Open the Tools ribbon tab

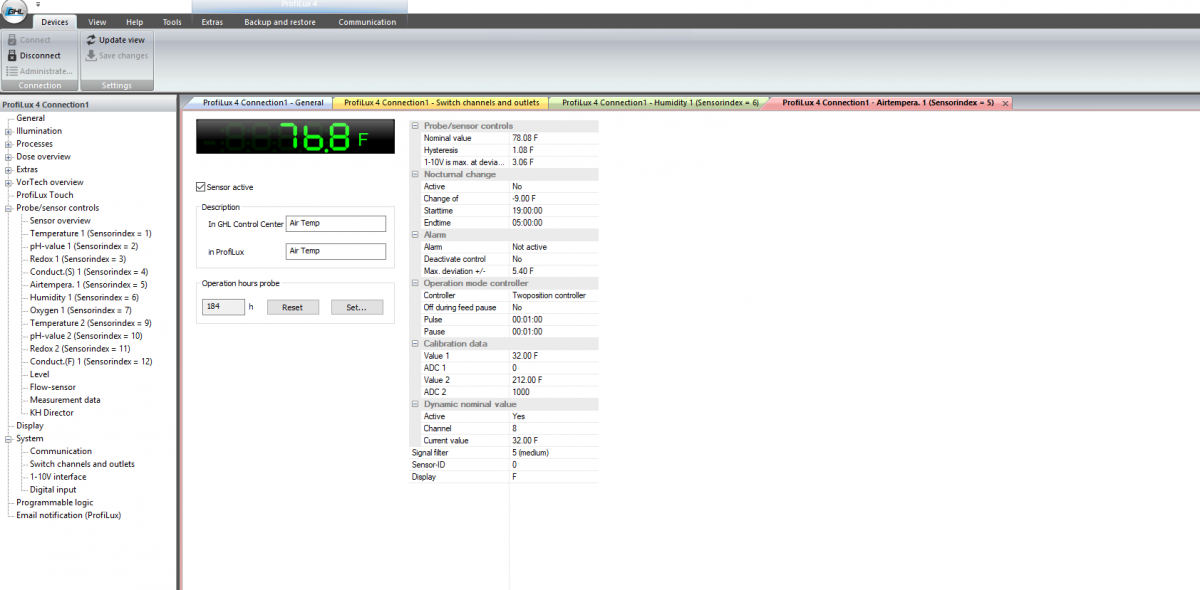coord(172,22)
